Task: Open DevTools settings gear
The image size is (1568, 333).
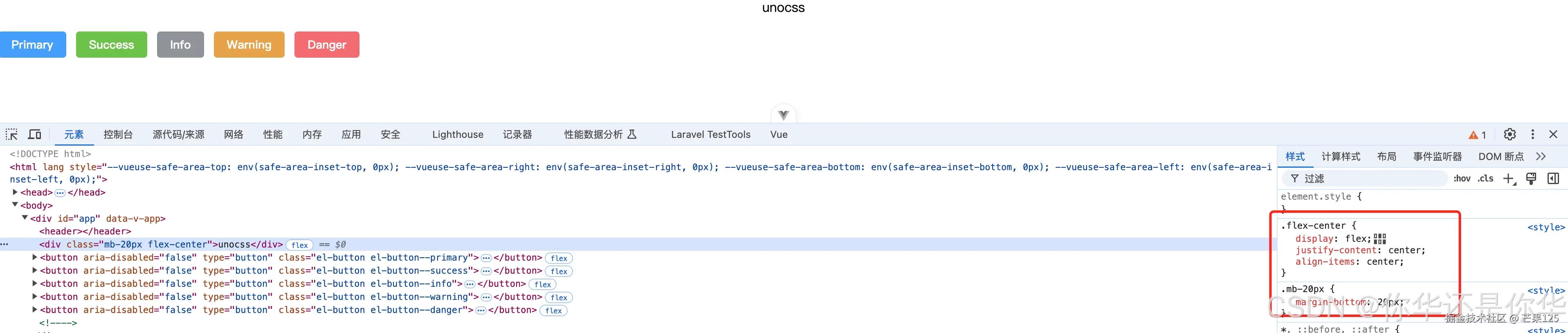Action: point(1510,135)
